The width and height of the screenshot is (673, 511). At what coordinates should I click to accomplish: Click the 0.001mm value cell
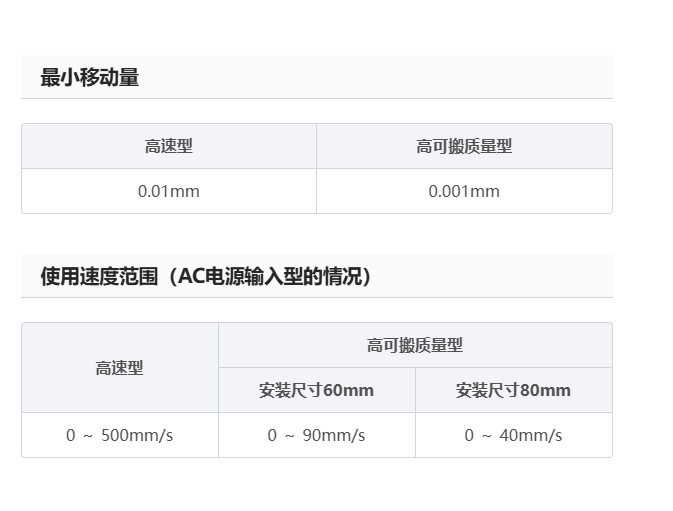pyautogui.click(x=464, y=191)
